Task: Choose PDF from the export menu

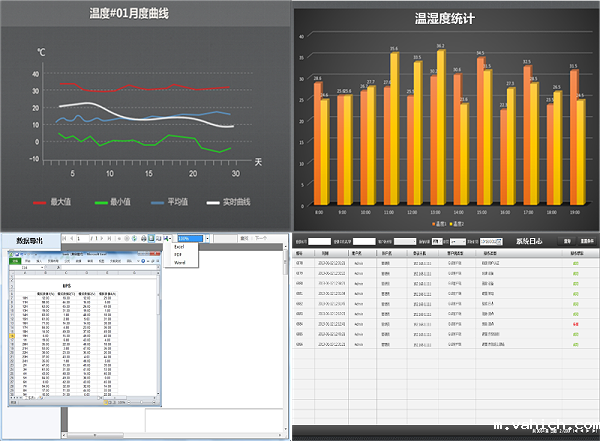Action: point(179,254)
